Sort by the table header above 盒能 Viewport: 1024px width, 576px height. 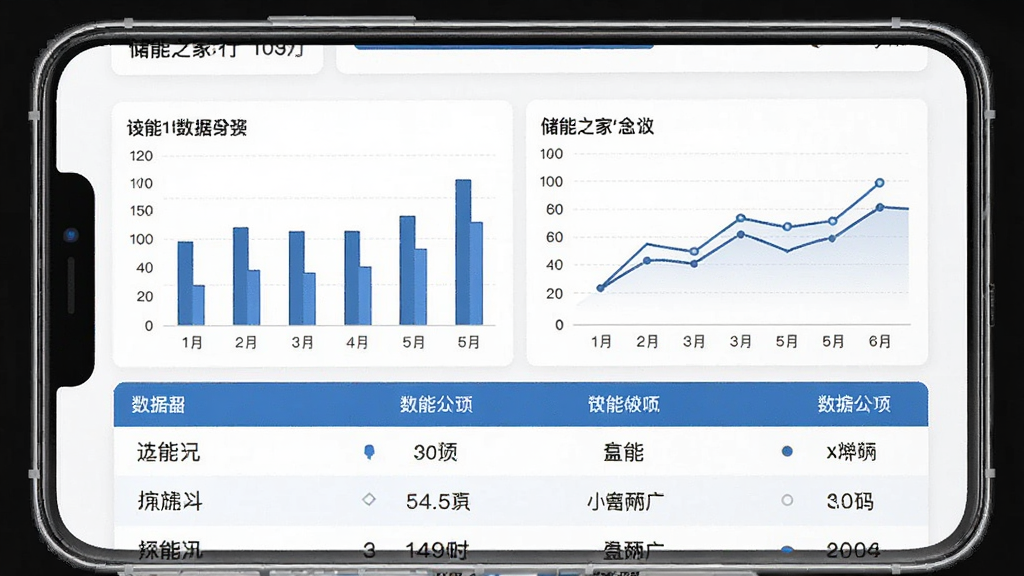pyautogui.click(x=624, y=404)
